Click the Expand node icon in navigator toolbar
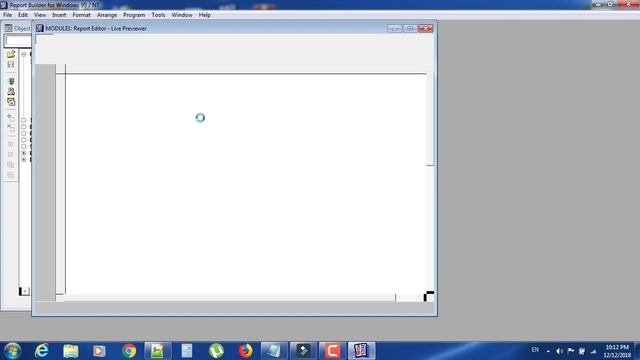 tap(11, 144)
